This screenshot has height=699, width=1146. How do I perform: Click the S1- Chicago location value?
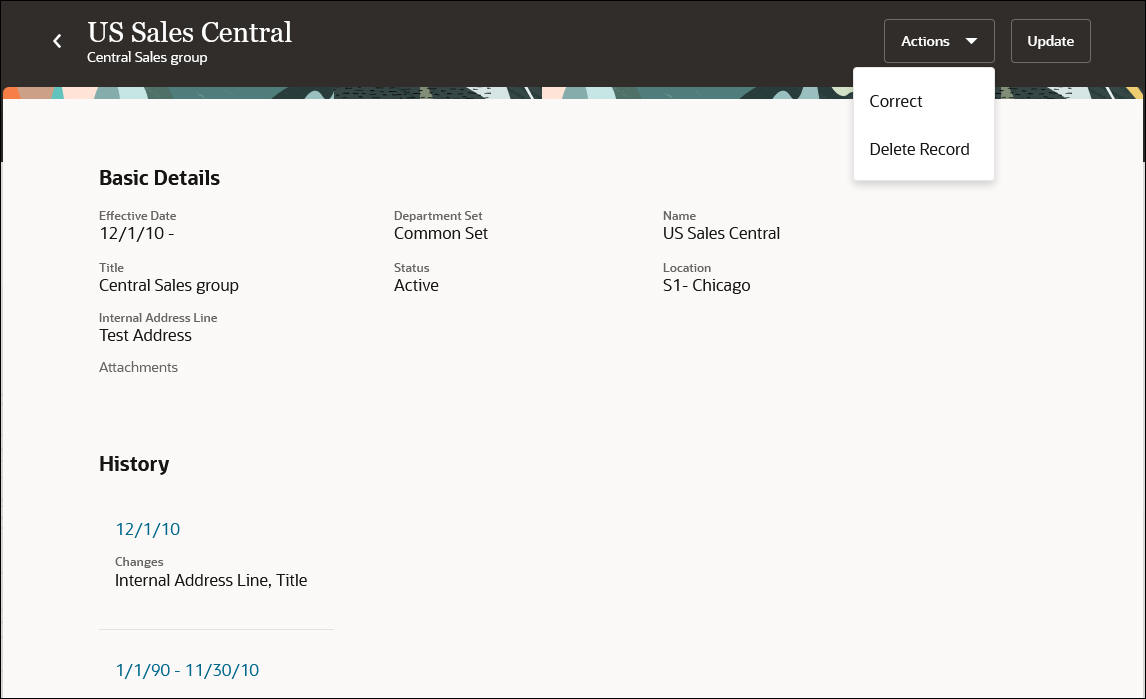(706, 285)
